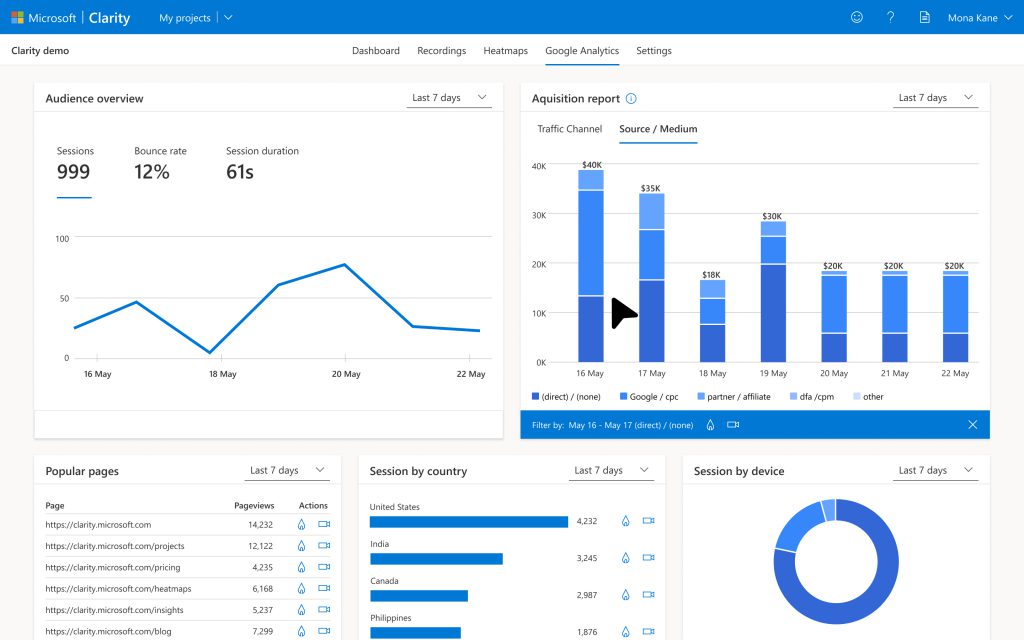Screen dimensions: 1024x640
Task: Open the https://clarity.microsoft.com/pricing link
Action: coord(113,568)
